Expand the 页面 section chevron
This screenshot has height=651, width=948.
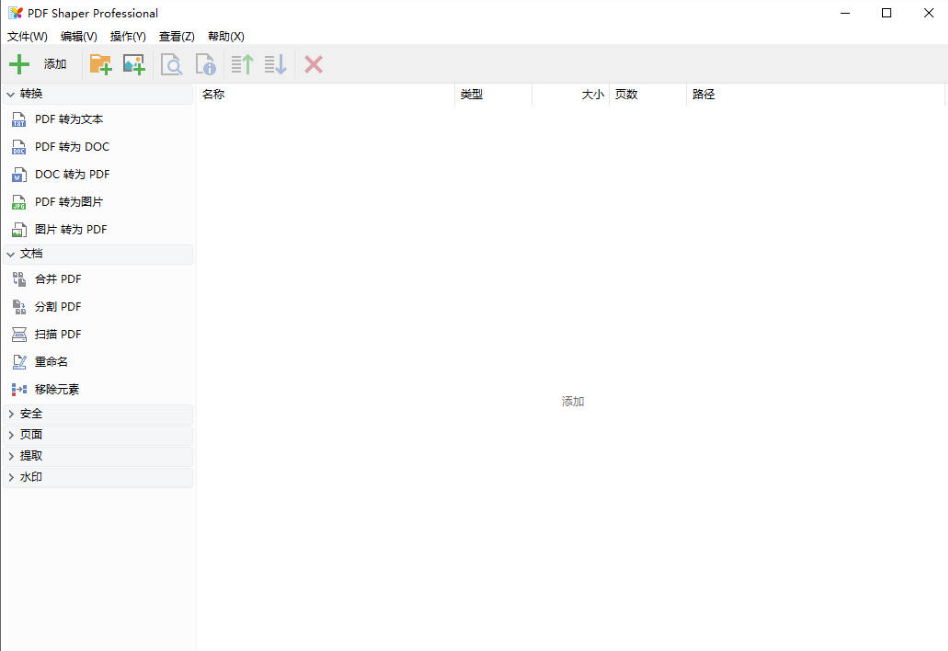click(x=10, y=435)
